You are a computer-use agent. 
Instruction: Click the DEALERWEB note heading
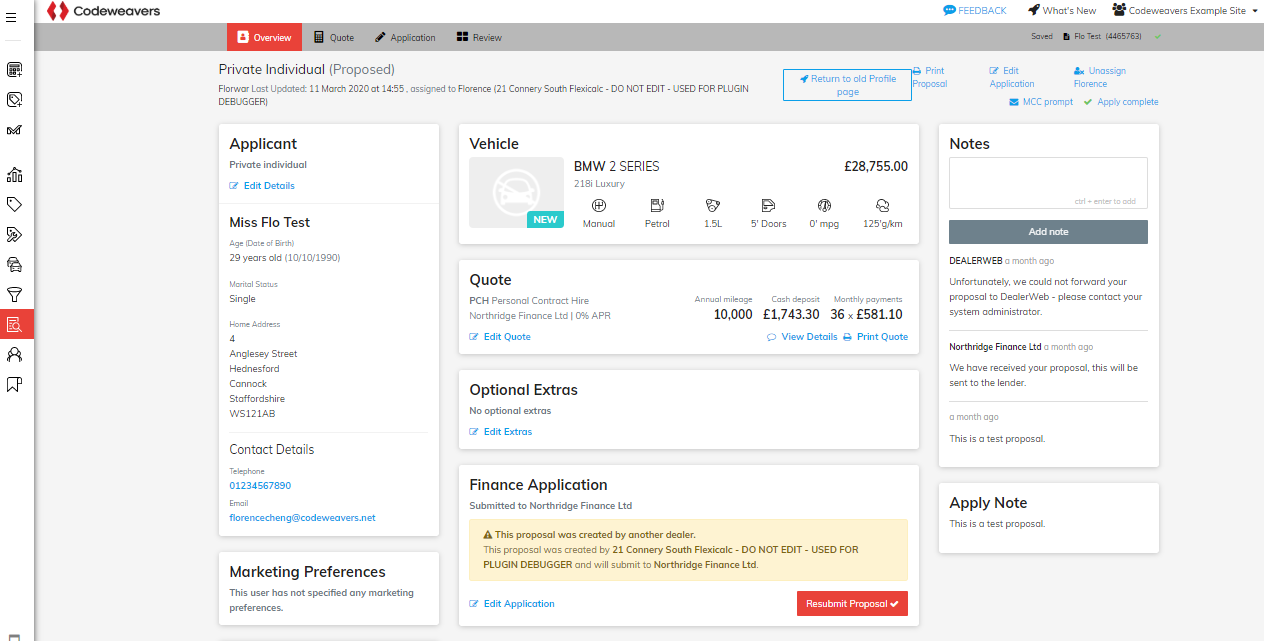[x=975, y=261]
